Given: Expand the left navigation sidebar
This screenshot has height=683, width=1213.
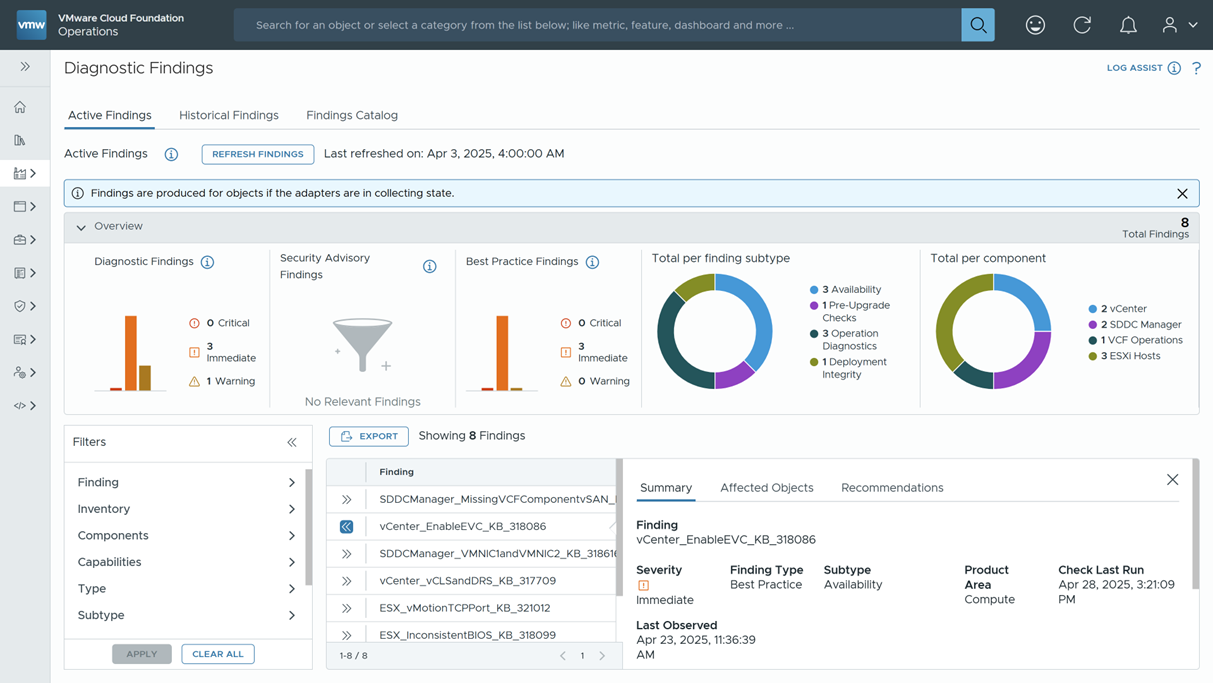Looking at the screenshot, I should pyautogui.click(x=25, y=67).
